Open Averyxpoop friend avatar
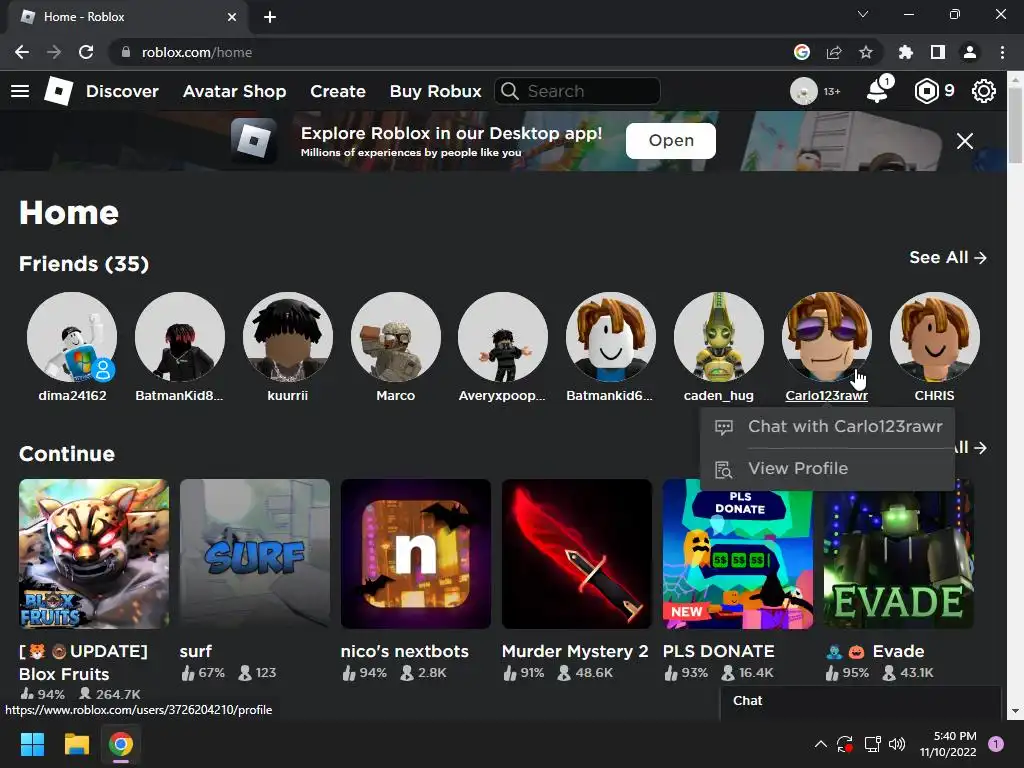Viewport: 1024px width, 768px height. point(503,337)
